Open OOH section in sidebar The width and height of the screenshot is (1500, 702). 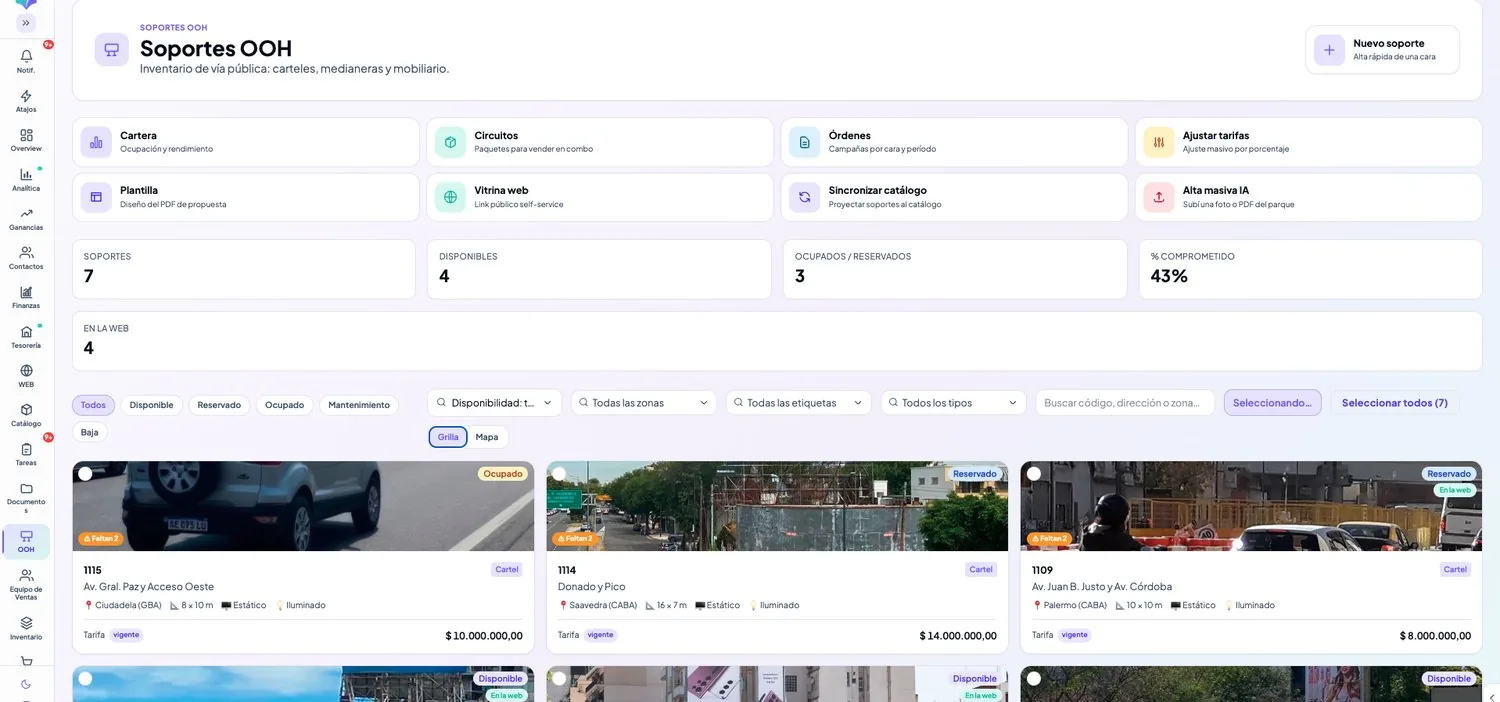coord(26,541)
